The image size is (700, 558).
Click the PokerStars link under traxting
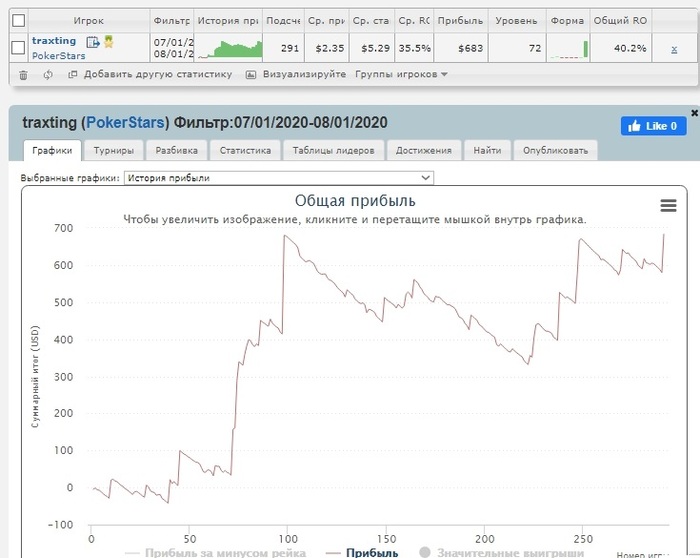pyautogui.click(x=58, y=56)
